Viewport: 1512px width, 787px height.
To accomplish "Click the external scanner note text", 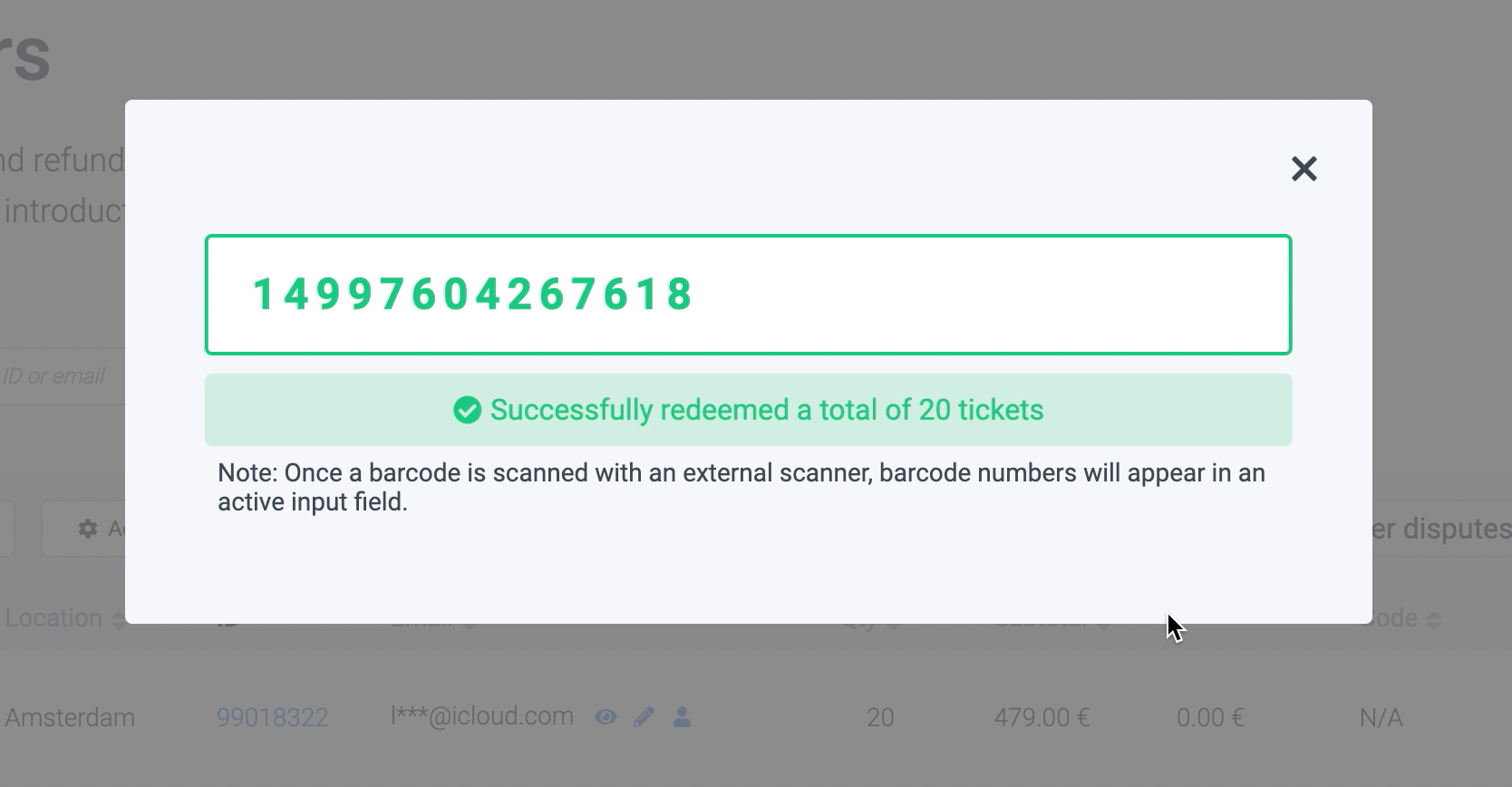I will click(741, 487).
